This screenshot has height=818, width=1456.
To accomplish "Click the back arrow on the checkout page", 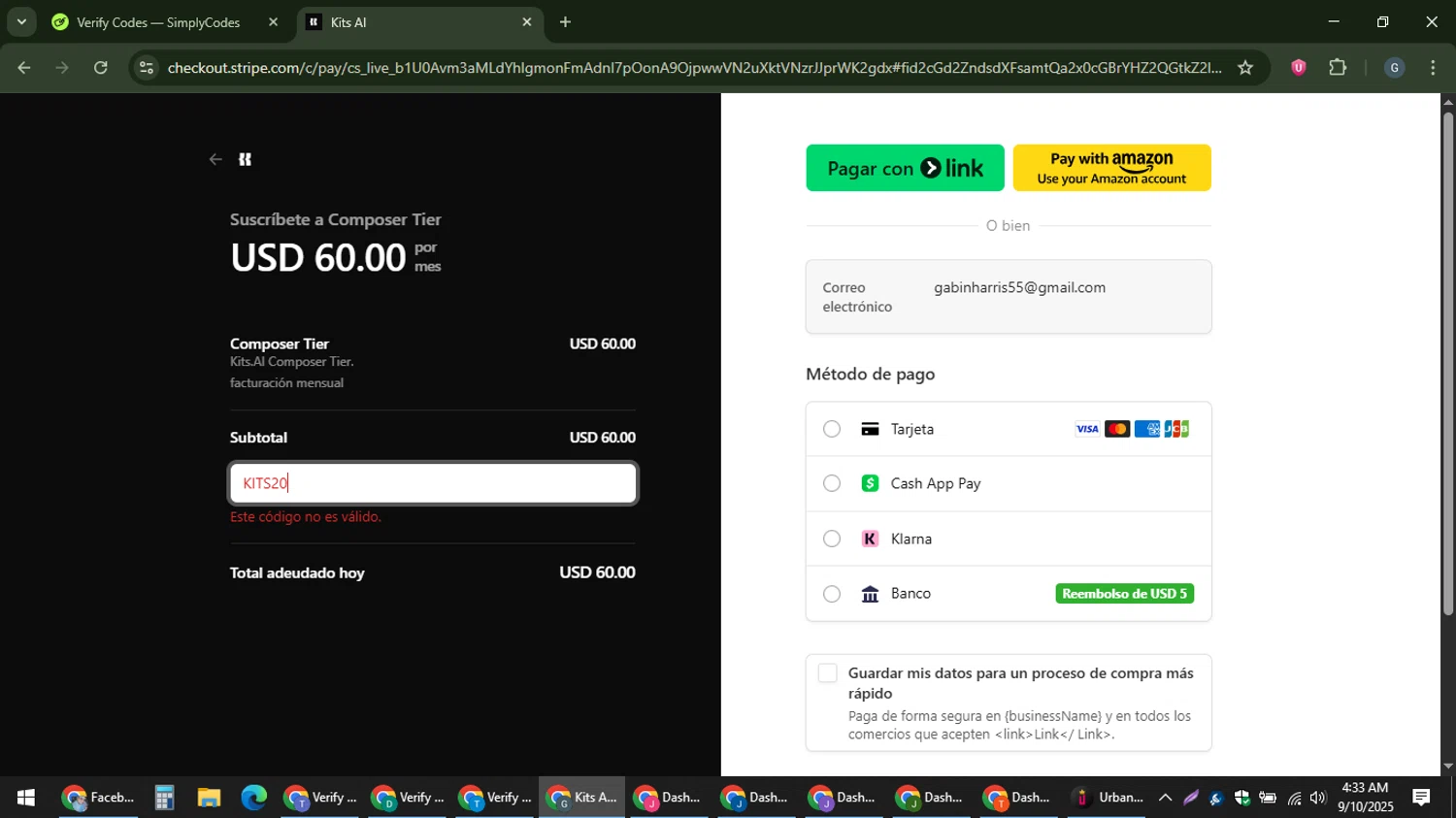I will (215, 159).
